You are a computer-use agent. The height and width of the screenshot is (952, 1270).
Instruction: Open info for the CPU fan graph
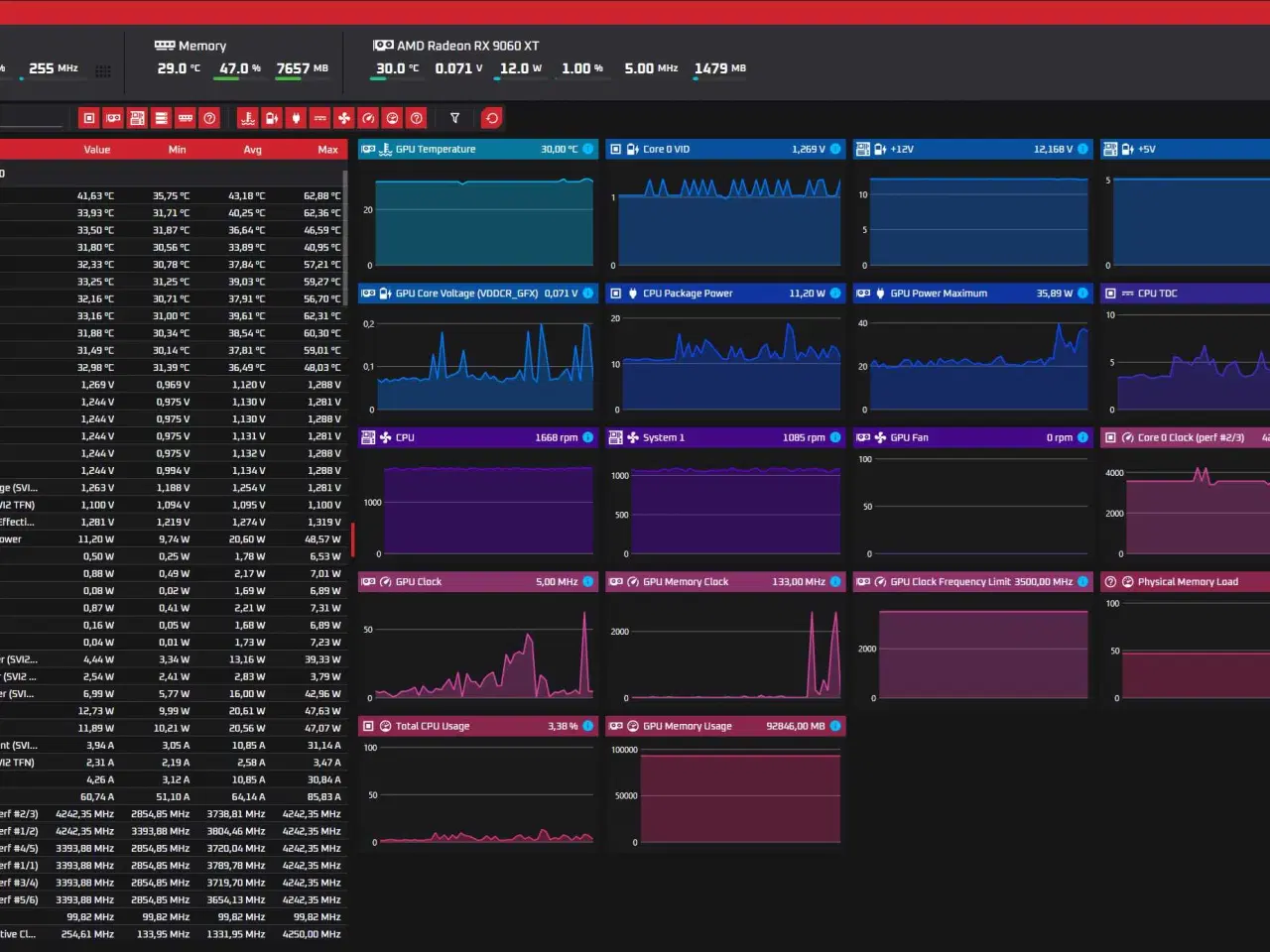(x=588, y=437)
